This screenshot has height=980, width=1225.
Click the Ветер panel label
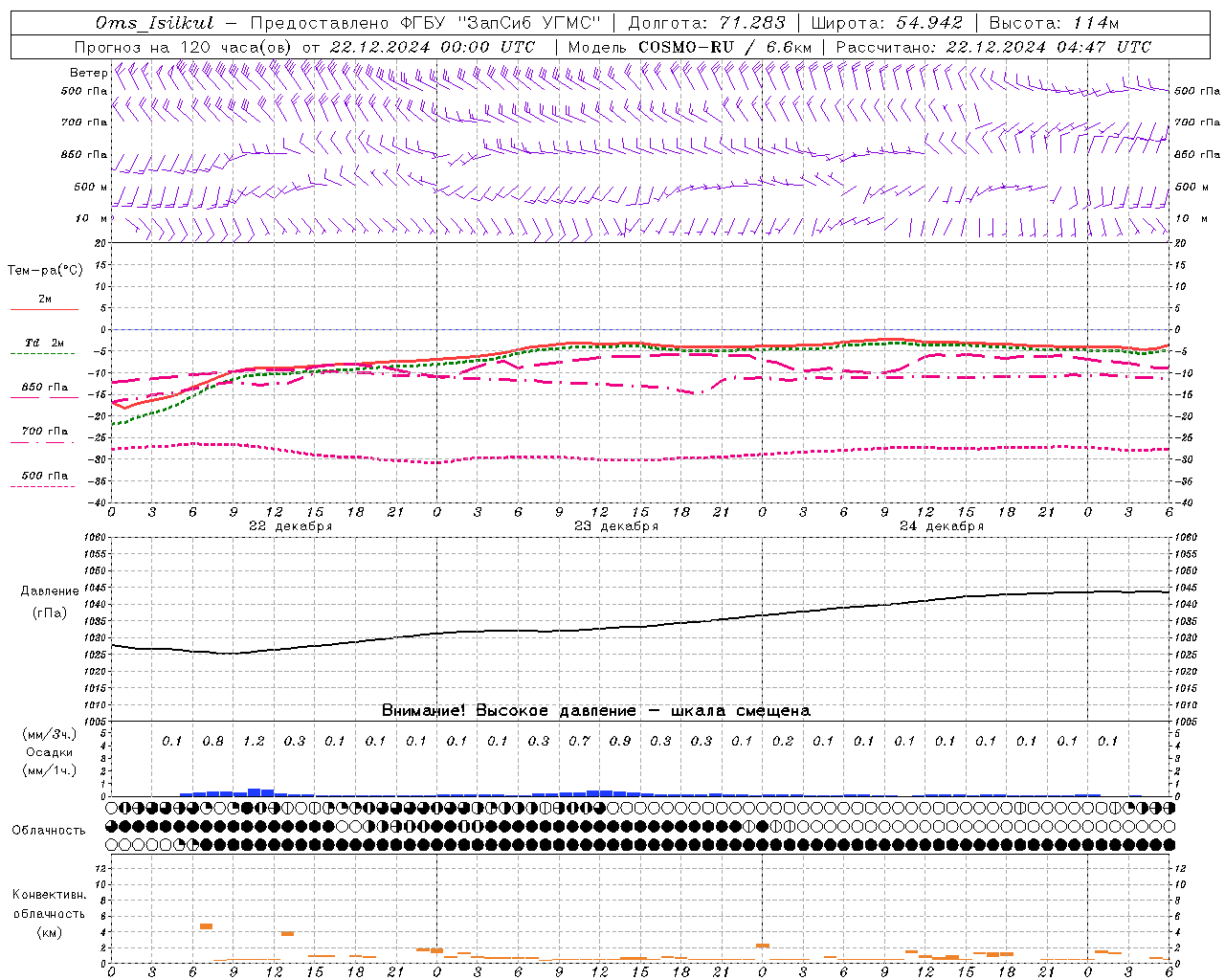(89, 73)
